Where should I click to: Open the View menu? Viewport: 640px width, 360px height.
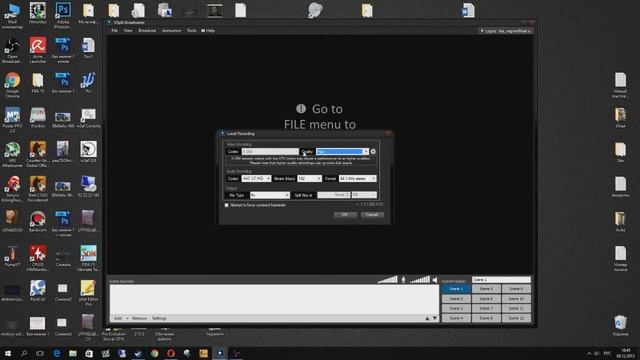point(128,31)
